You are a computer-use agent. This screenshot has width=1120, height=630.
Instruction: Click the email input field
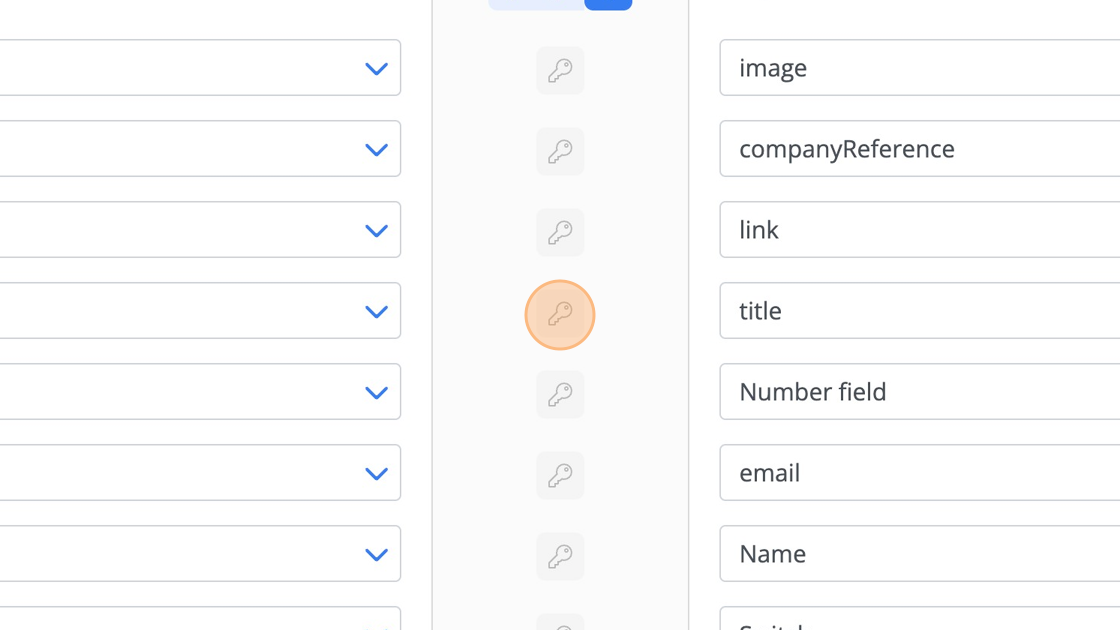pyautogui.click(x=920, y=473)
